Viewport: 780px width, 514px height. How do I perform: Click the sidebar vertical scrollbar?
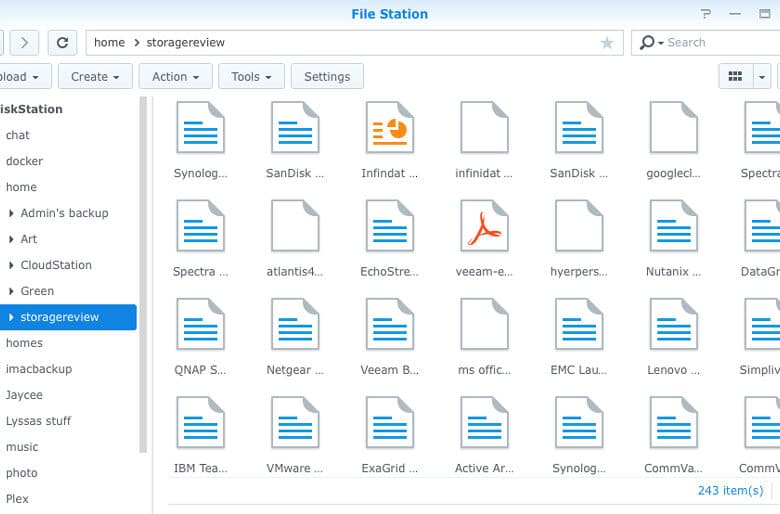(143, 274)
